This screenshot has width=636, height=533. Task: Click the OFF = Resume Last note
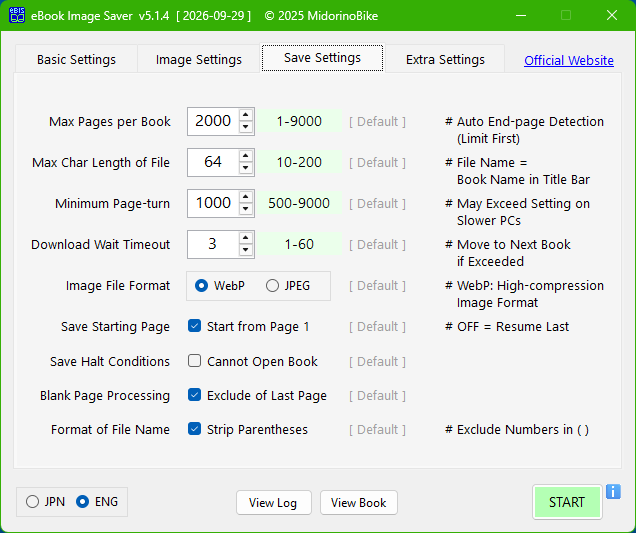point(507,327)
